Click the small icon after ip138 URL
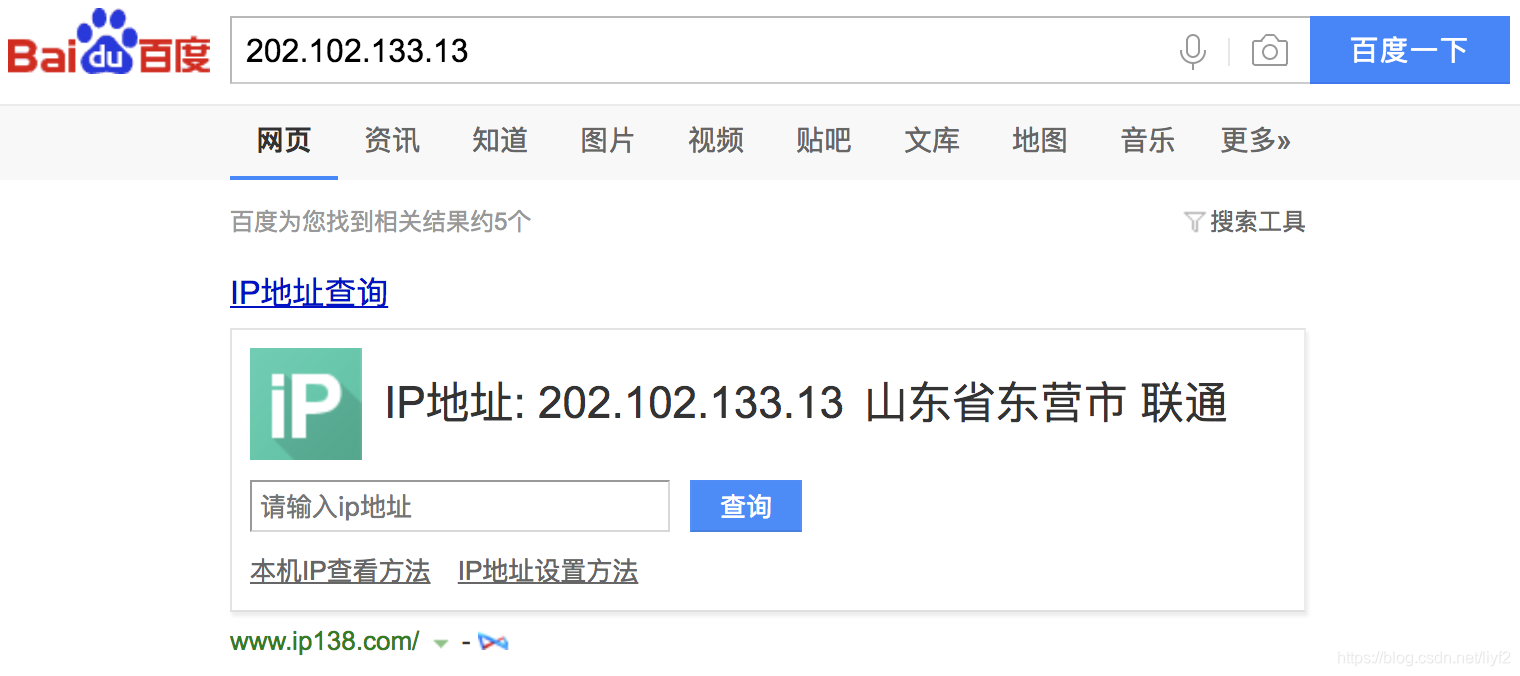1520x676 pixels. coord(493,642)
